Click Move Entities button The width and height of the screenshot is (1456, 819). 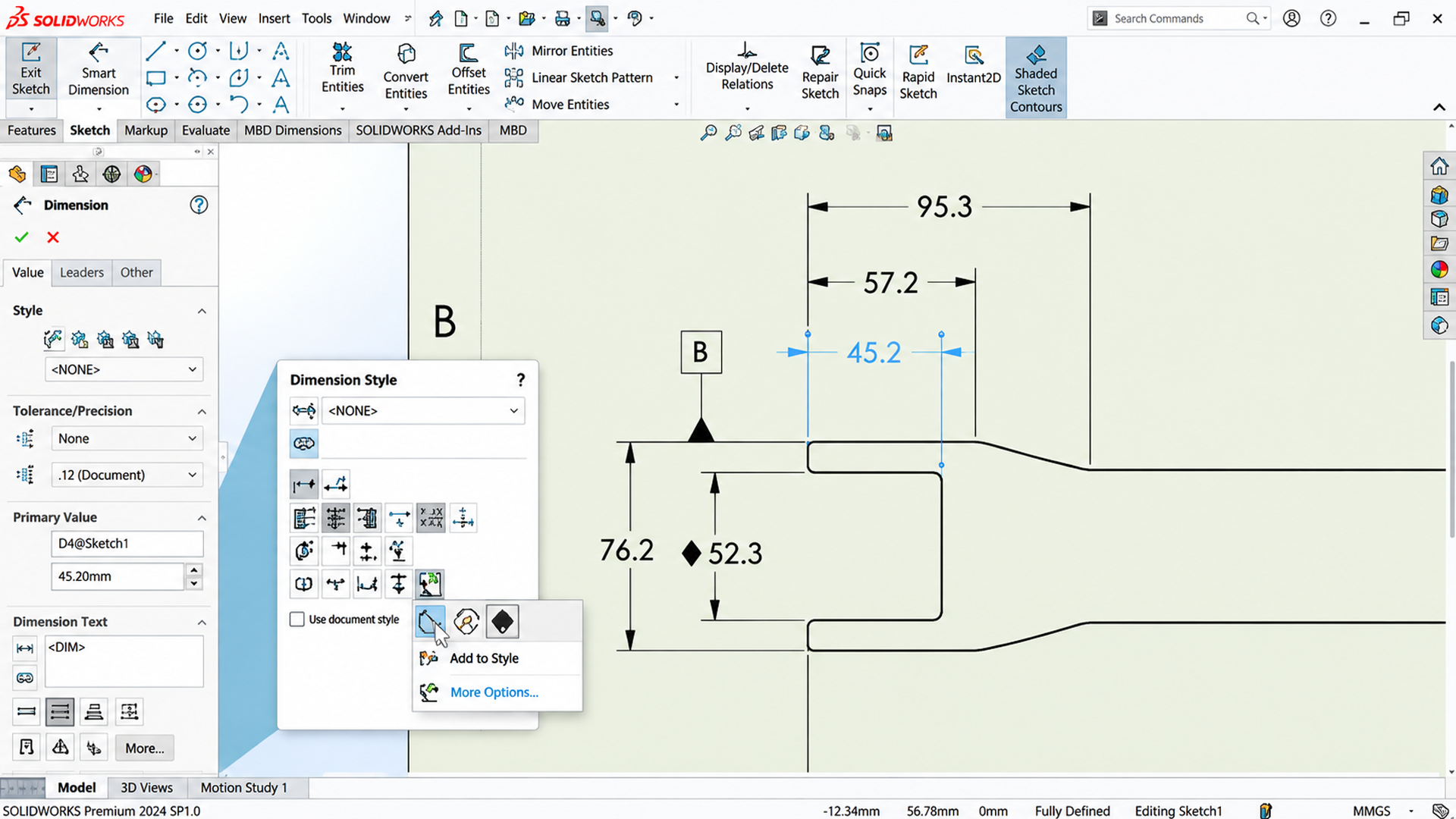click(557, 104)
